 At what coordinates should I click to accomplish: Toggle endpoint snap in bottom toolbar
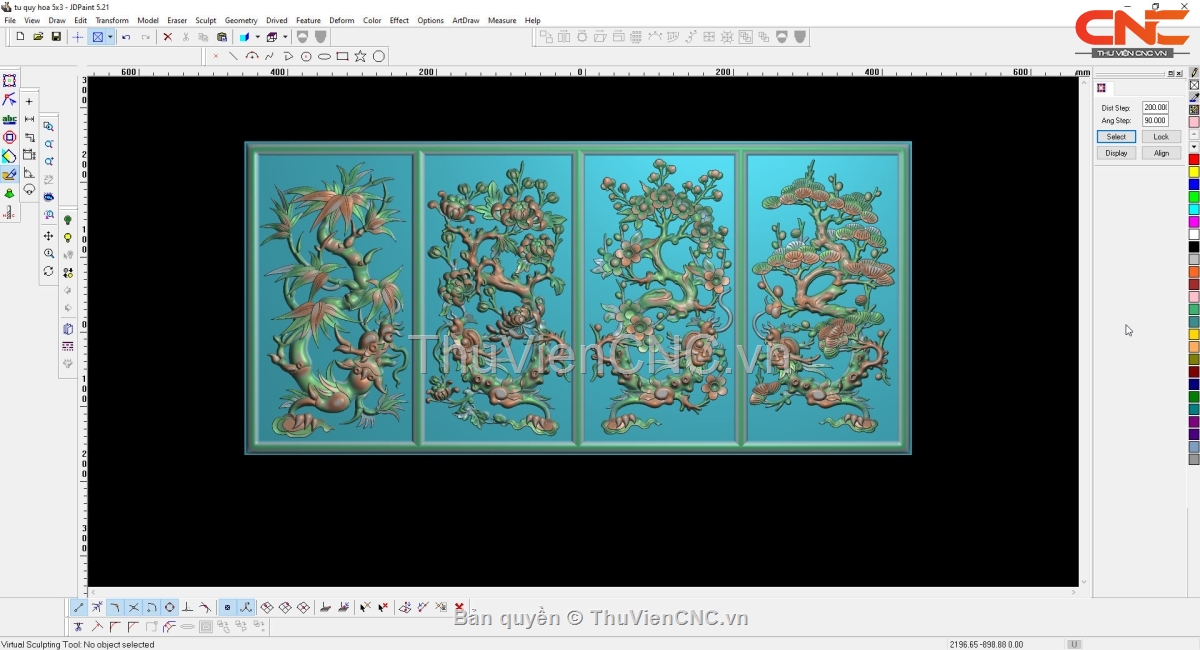[x=79, y=607]
